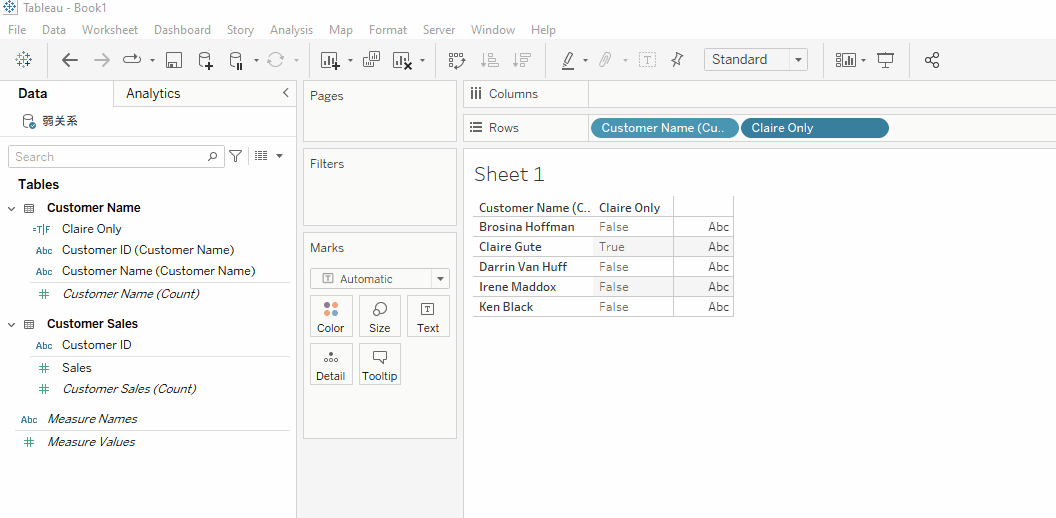The image size is (1056, 518).
Task: Click the Highlight pen icon
Action: click(x=568, y=60)
